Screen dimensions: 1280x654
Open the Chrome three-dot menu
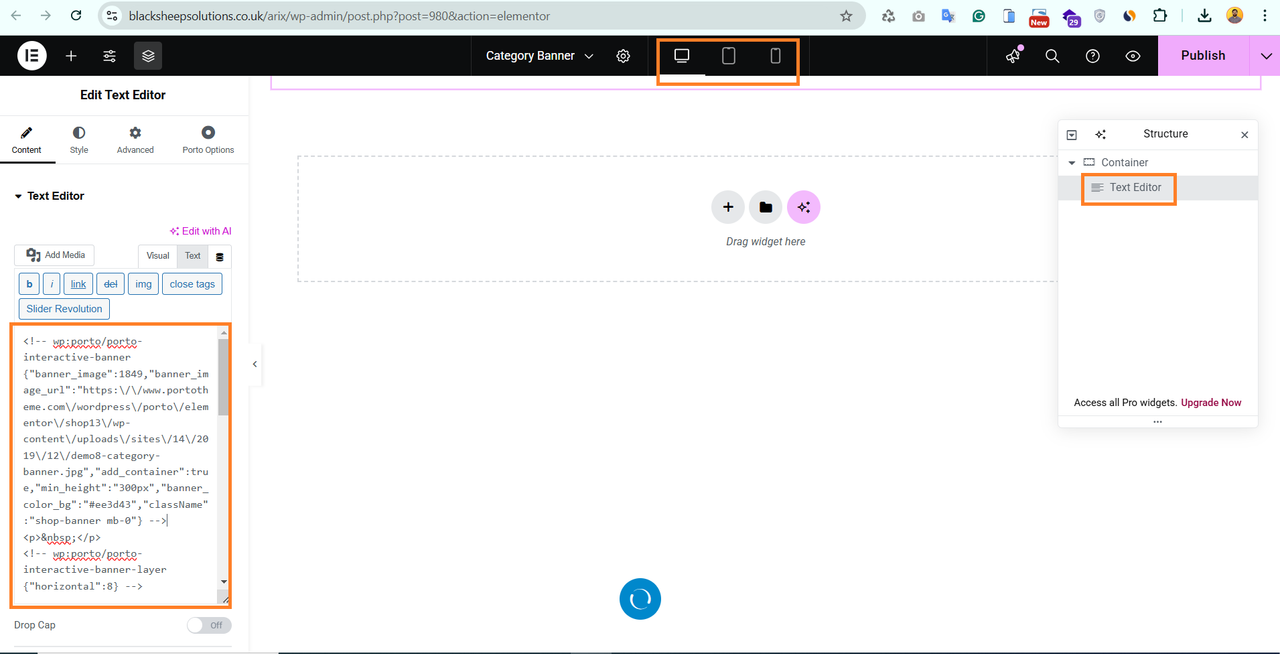pos(1265,16)
